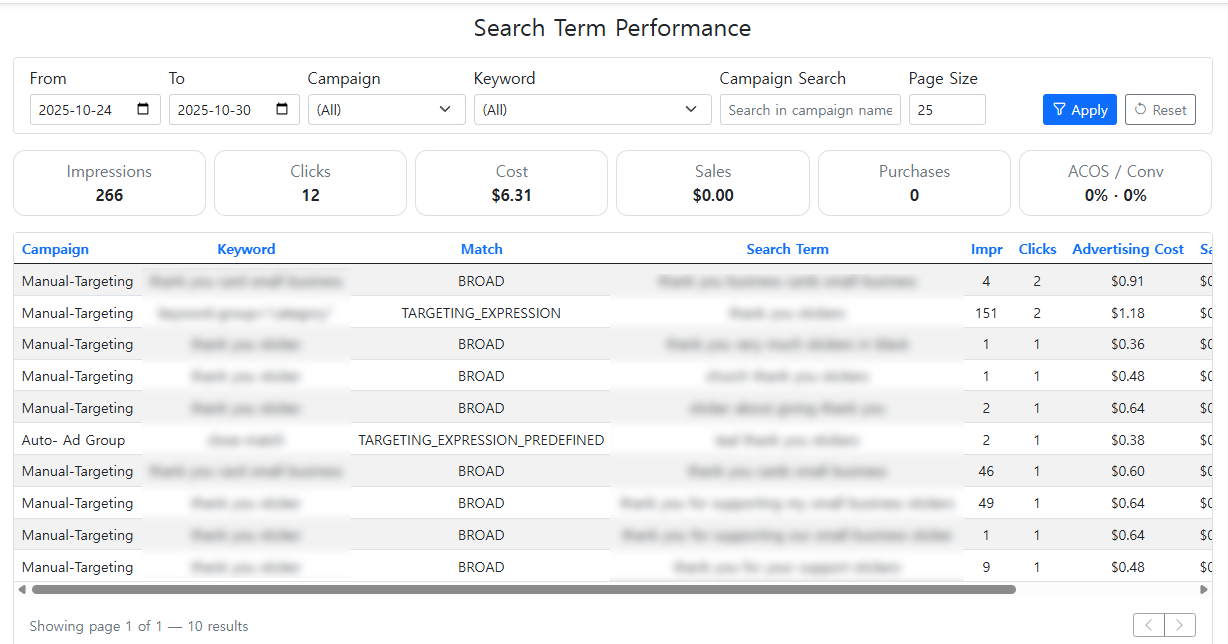
Task: Sort by Search Term column header
Action: click(x=787, y=249)
